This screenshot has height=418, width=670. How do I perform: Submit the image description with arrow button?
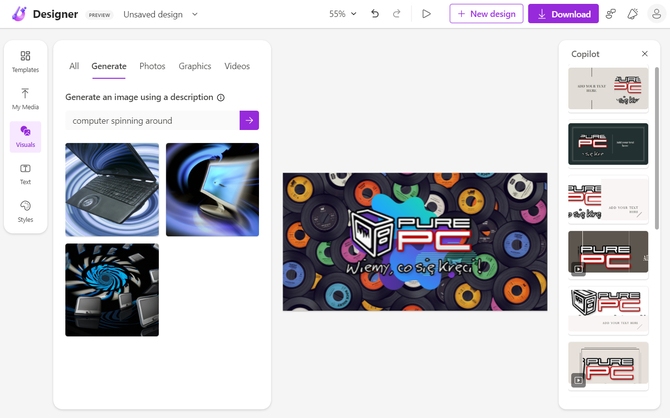pos(249,121)
